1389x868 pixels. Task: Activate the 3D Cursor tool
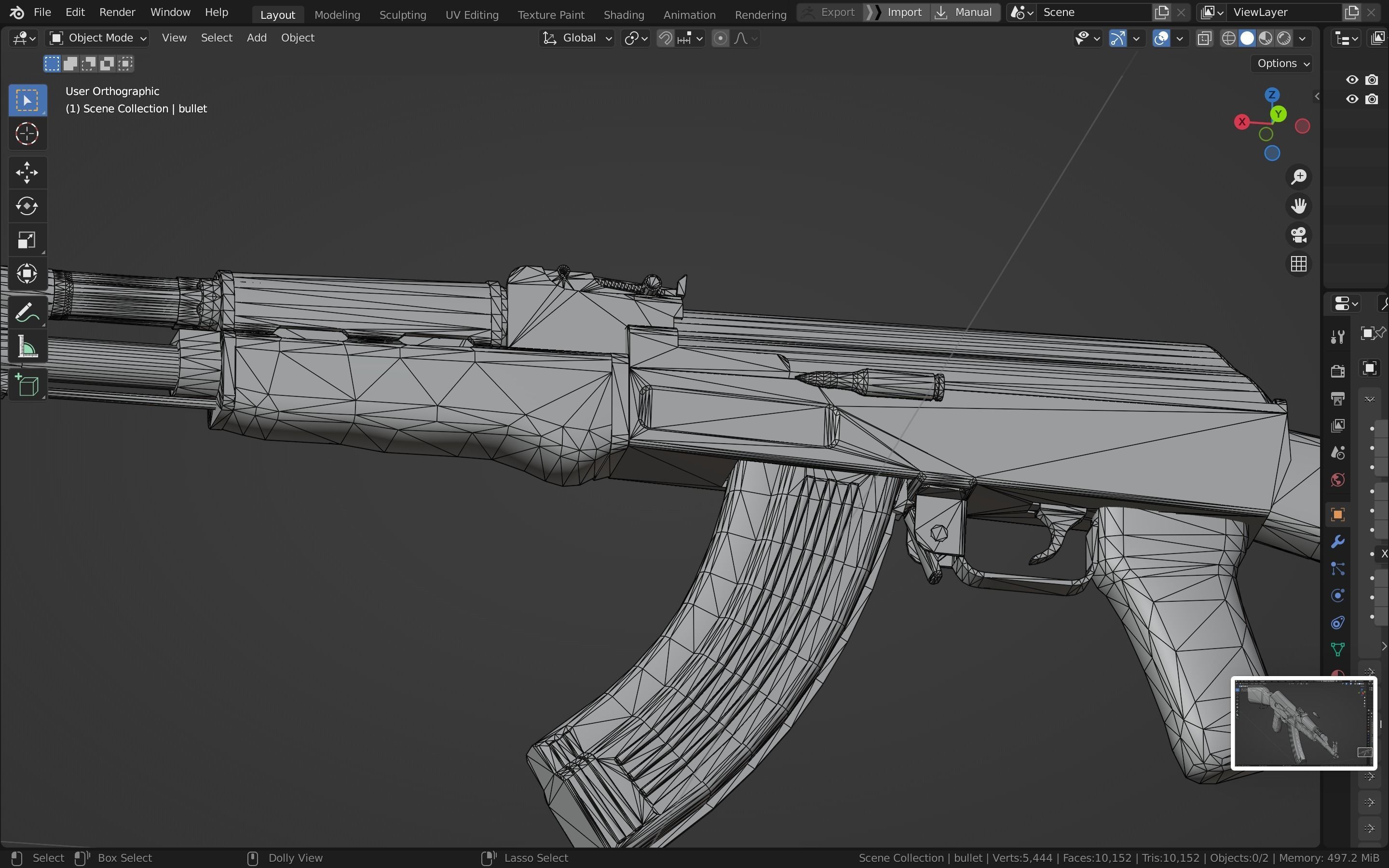[27, 135]
